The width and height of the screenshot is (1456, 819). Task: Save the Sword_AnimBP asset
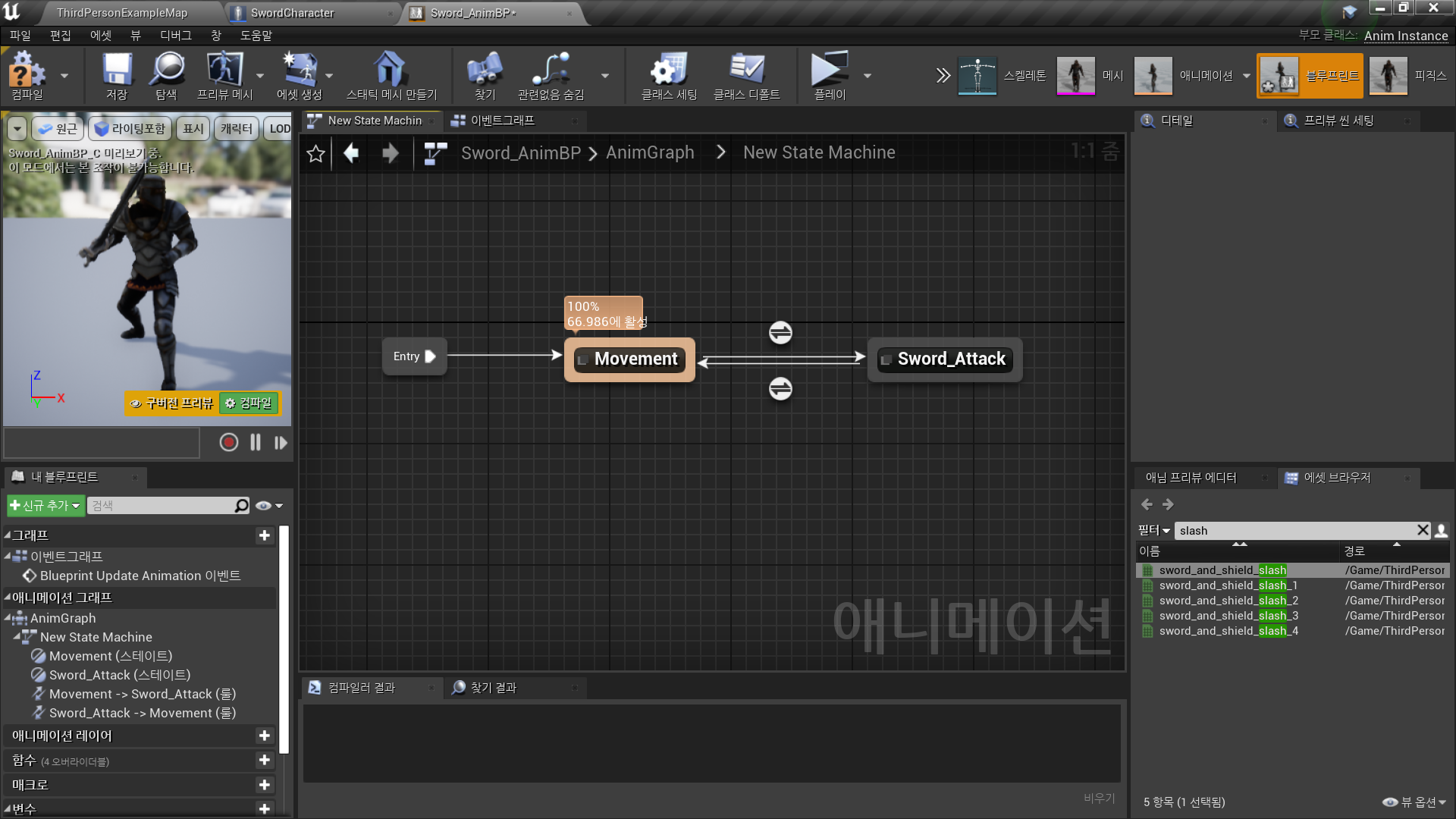pyautogui.click(x=115, y=74)
